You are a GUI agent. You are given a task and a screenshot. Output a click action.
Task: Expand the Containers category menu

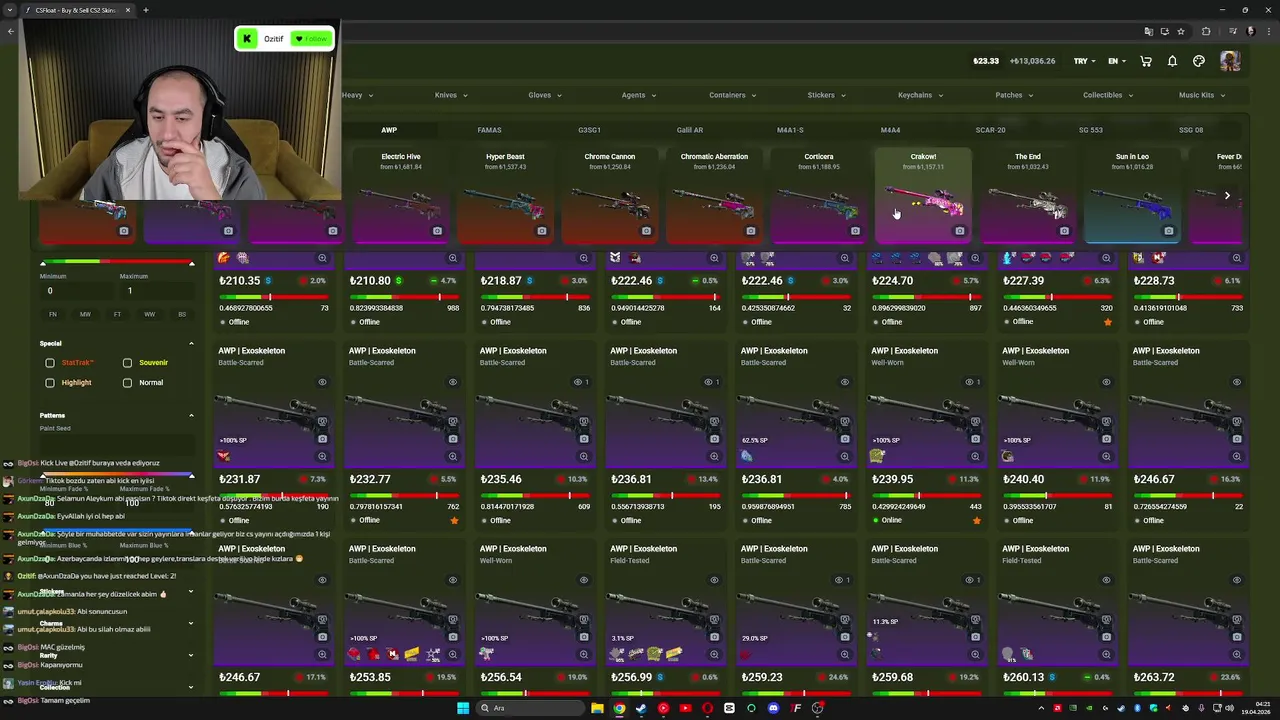pos(733,95)
